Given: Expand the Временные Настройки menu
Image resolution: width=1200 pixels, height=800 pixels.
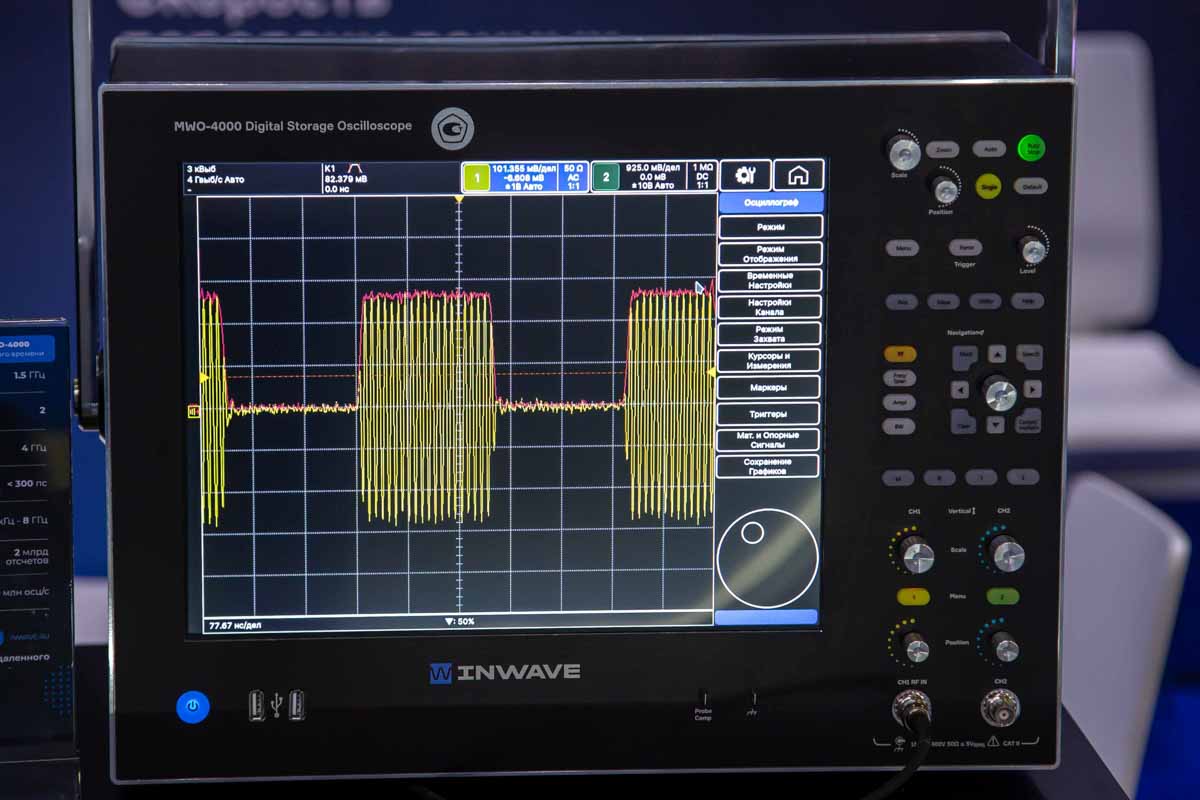Looking at the screenshot, I should (770, 281).
